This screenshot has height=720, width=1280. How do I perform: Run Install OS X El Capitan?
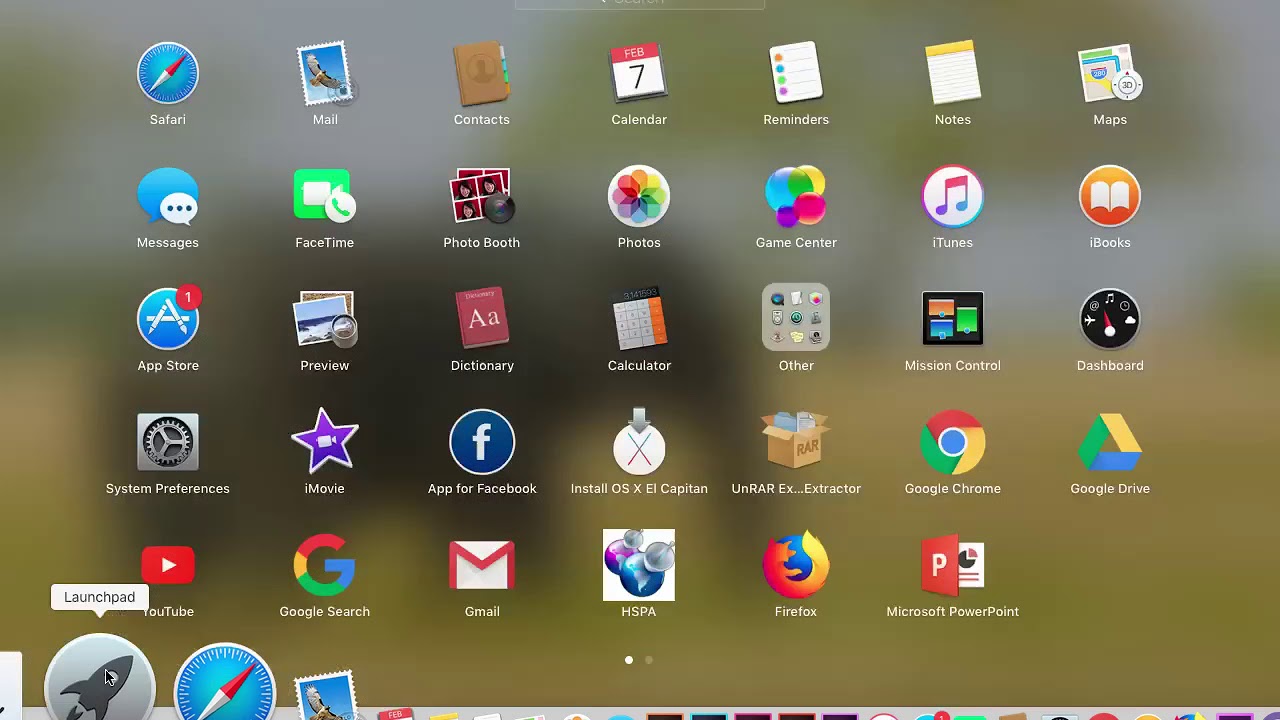[639, 443]
